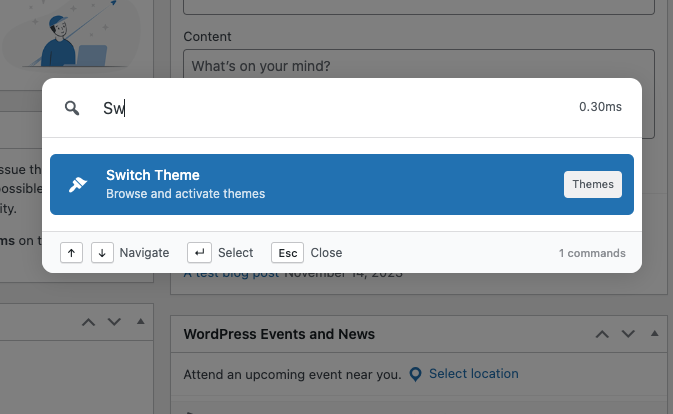Move the left dashboard widget up
The image size is (673, 414).
88,321
